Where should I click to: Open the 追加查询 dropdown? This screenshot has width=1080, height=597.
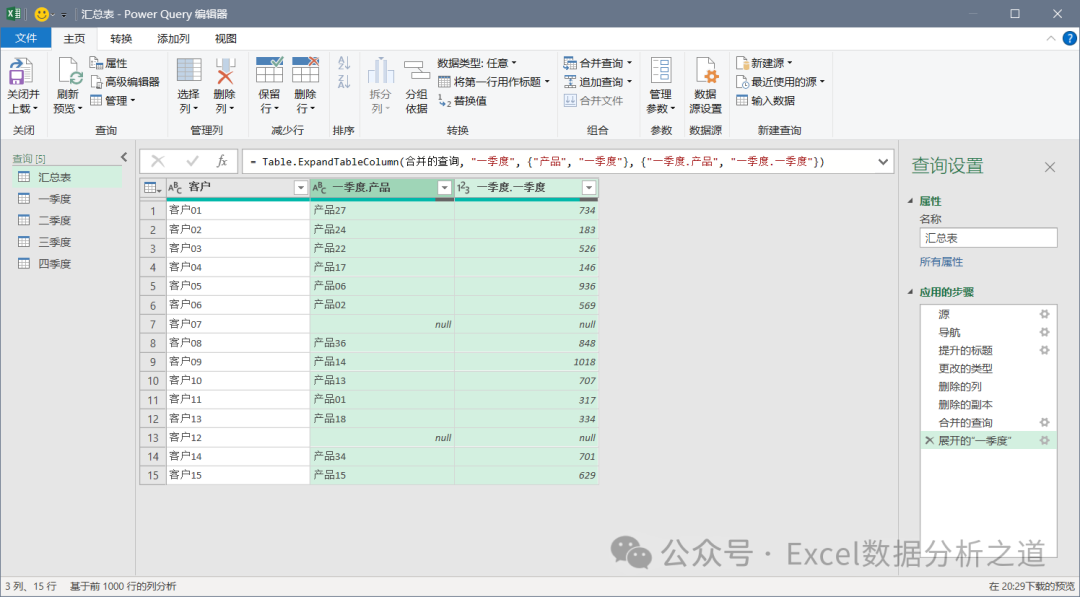click(x=598, y=81)
